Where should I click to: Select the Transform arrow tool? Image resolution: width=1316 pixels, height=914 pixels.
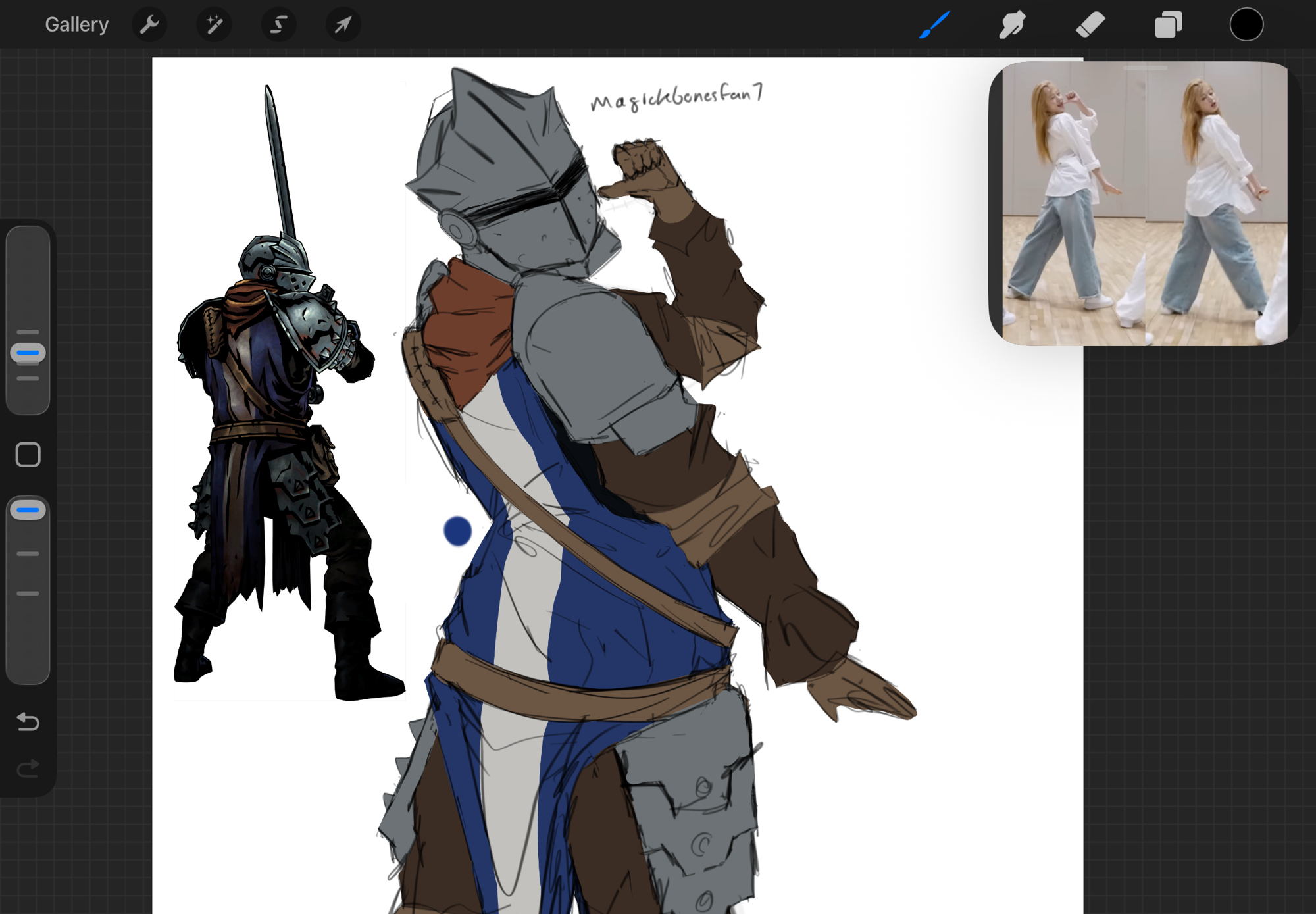[343, 25]
